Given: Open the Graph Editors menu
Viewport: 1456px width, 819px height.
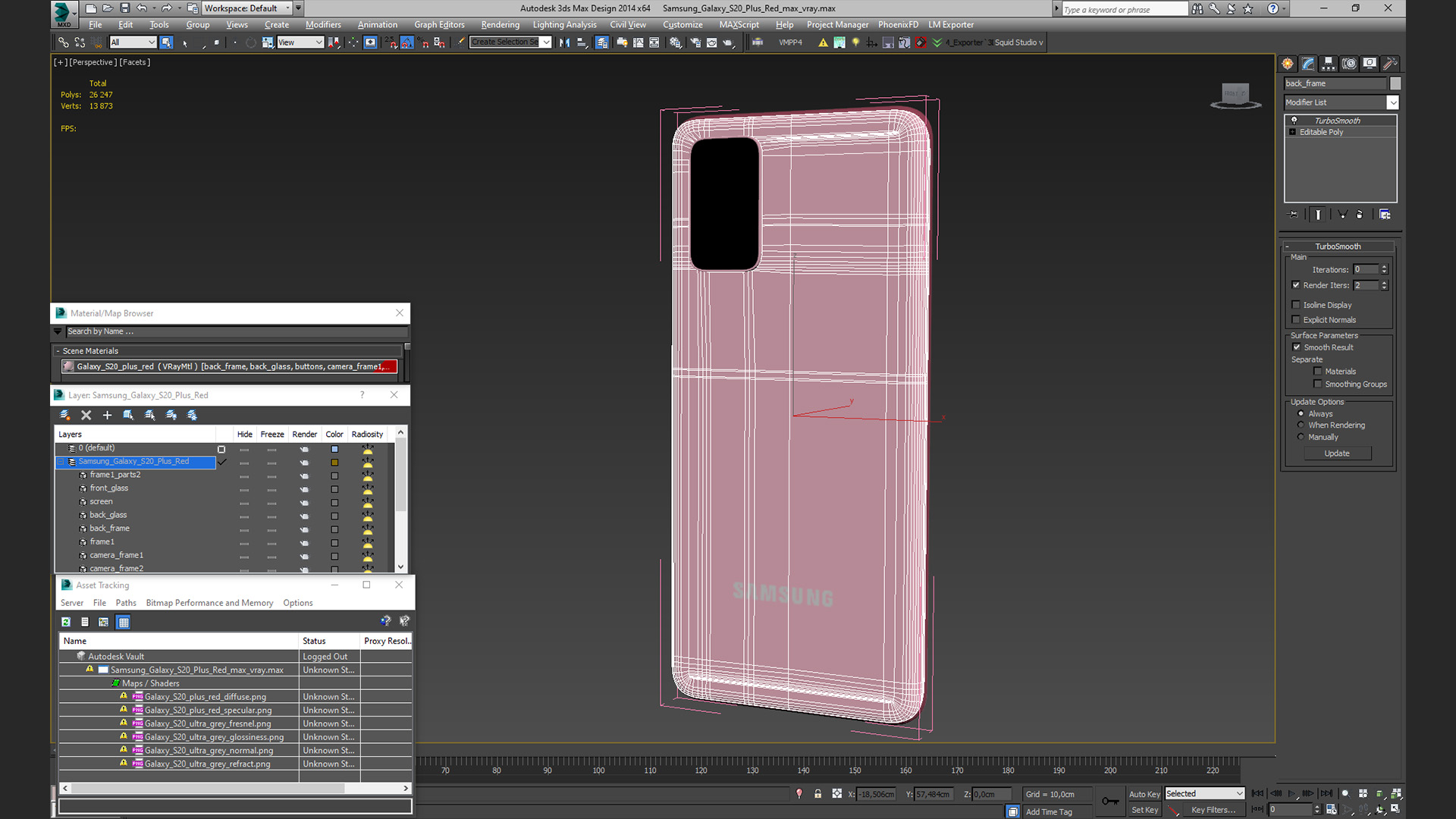Looking at the screenshot, I should 439,25.
